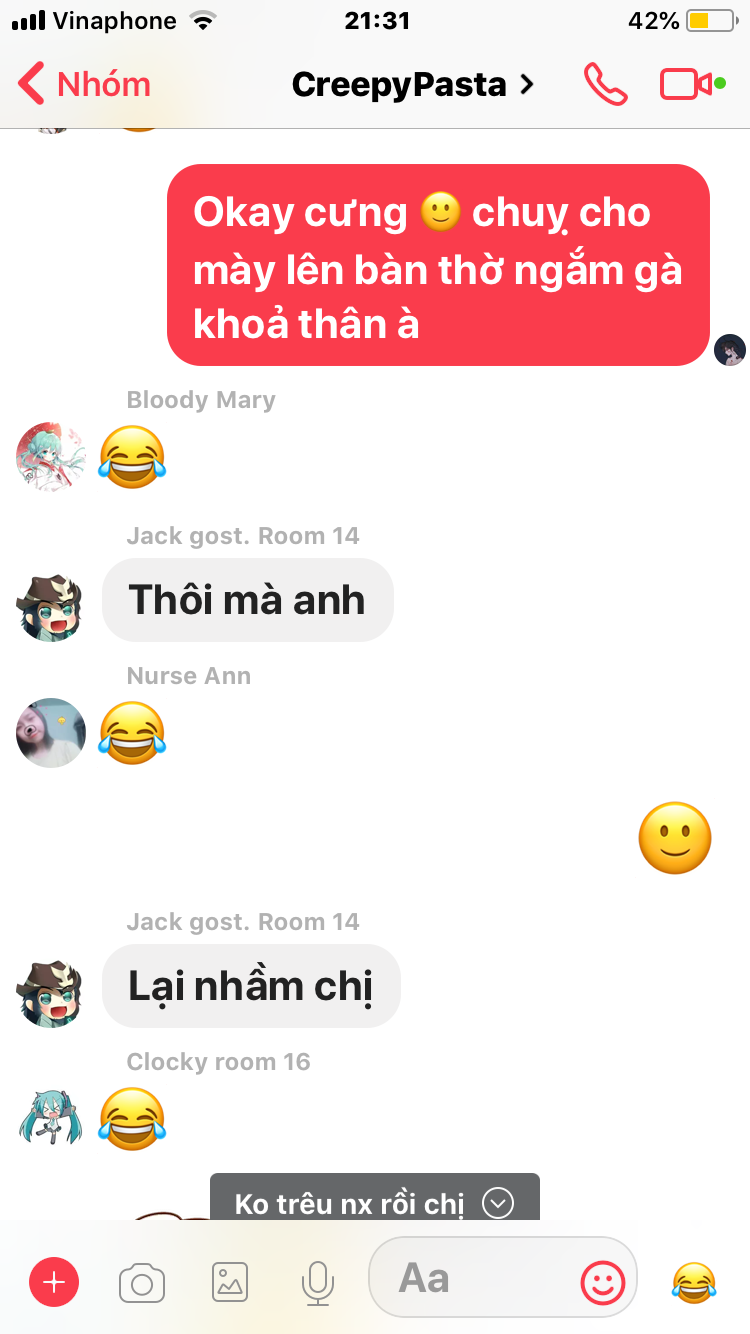The height and width of the screenshot is (1334, 750).
Task: Open the photo gallery picker icon
Action: [230, 1282]
